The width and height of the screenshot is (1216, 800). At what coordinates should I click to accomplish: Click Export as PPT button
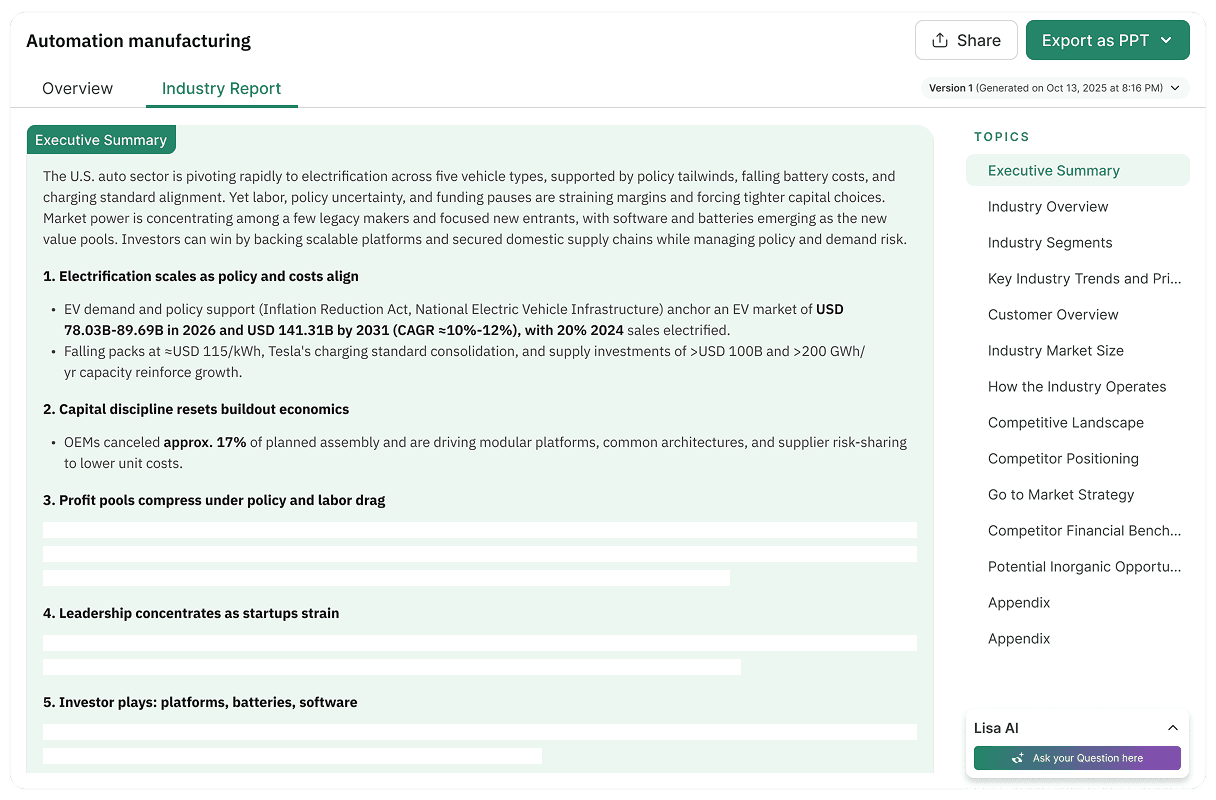point(1108,40)
